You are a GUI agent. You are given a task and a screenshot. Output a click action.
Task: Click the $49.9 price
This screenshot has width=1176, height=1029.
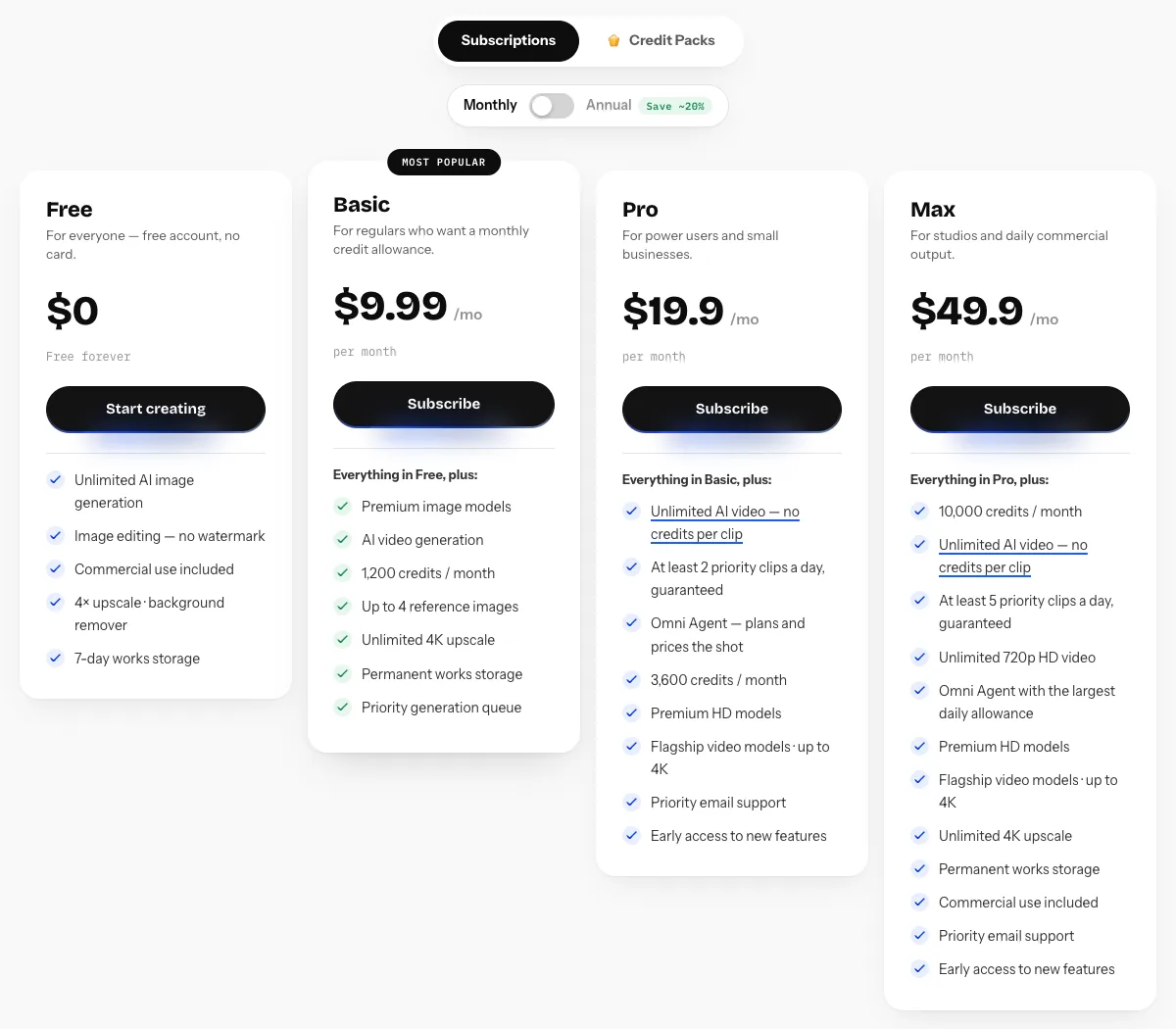967,312
